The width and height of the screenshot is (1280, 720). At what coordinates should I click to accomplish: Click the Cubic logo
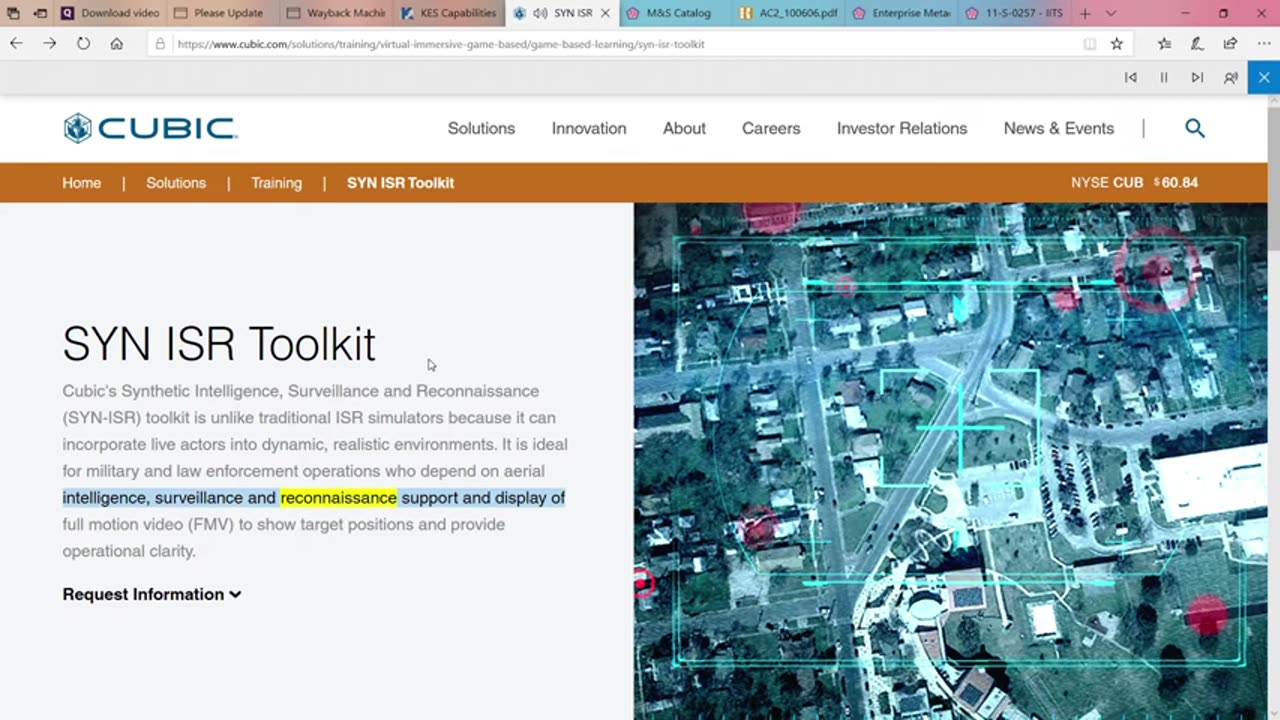[x=150, y=128]
